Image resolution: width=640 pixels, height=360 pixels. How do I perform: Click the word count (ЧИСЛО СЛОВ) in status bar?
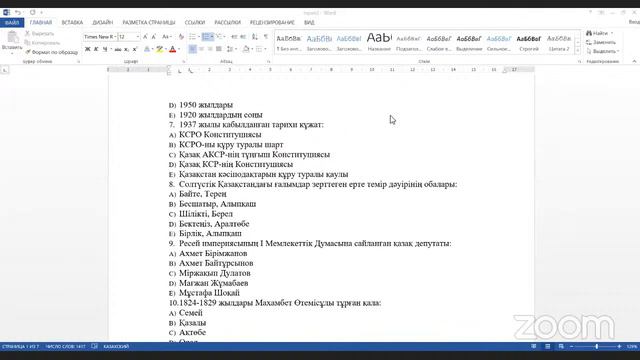(65, 347)
